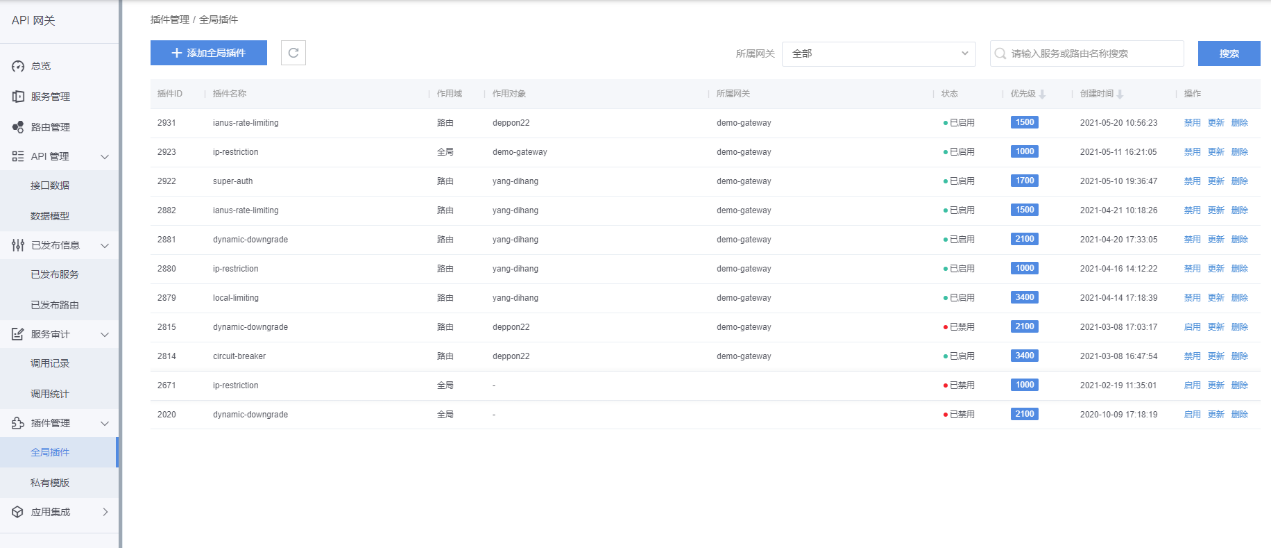Screen dimensions: 1271x548
Task: Go to 已发布服务 in the sidebar
Action: click(54, 274)
